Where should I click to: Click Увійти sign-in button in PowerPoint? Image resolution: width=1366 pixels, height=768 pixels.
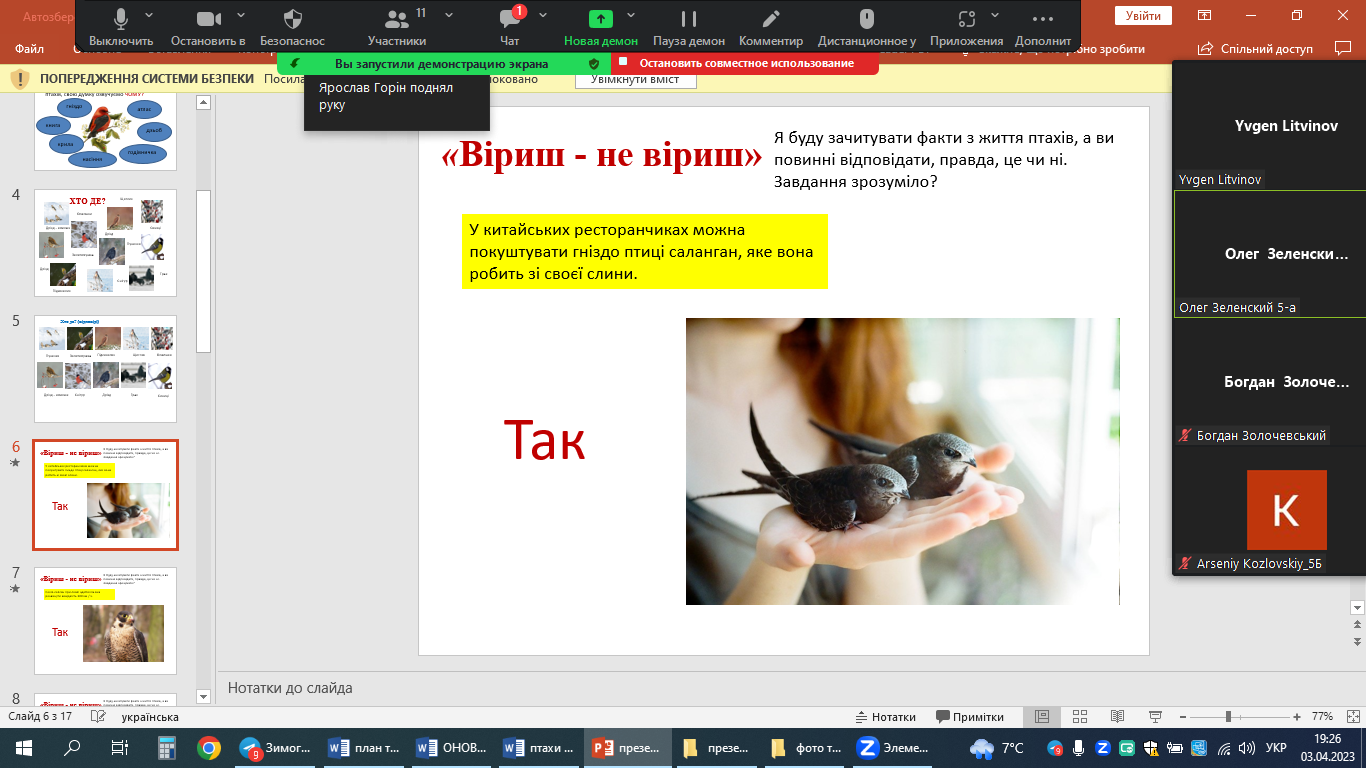pyautogui.click(x=1143, y=15)
